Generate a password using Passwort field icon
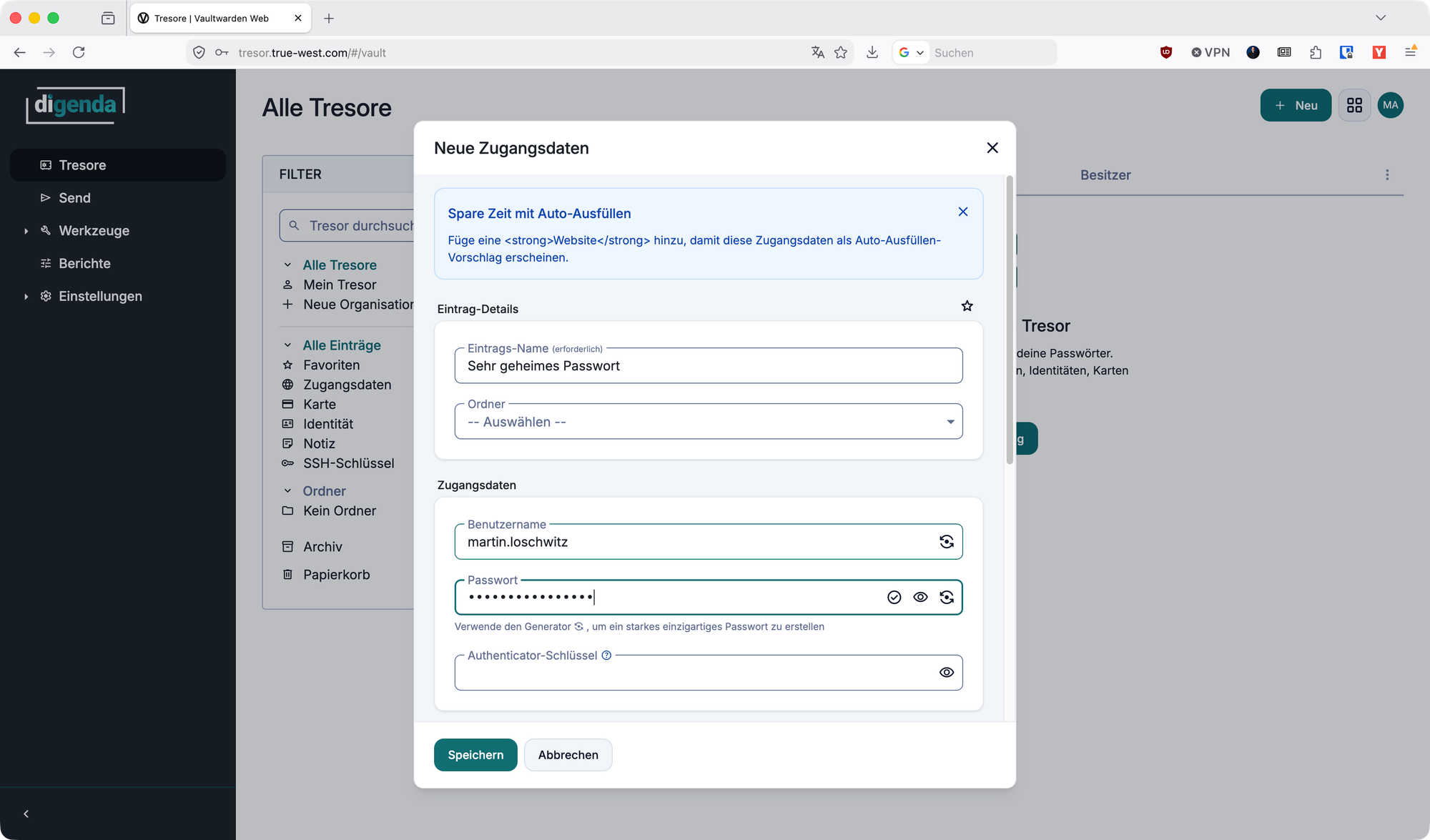 pos(947,598)
